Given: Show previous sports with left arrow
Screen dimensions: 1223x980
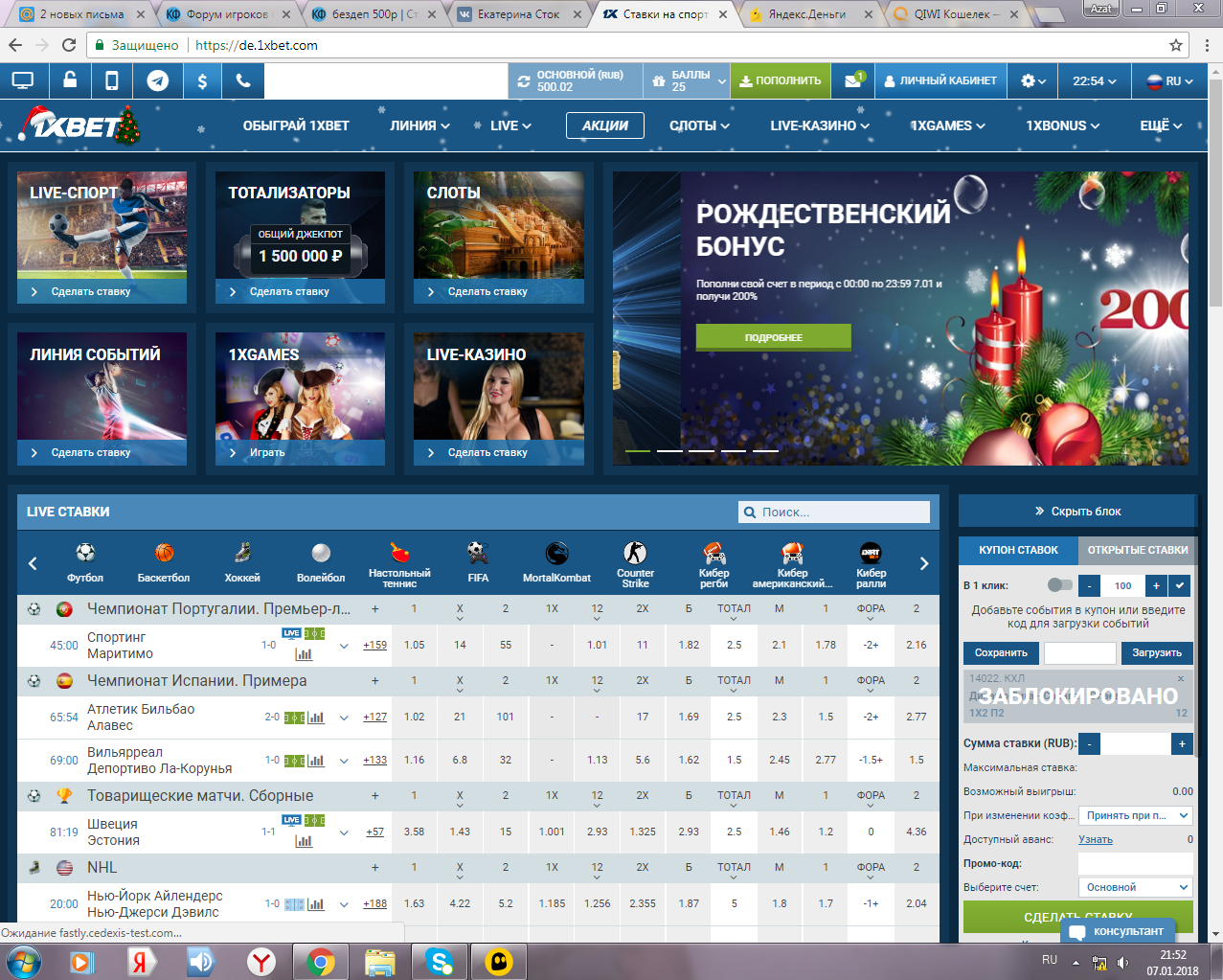Looking at the screenshot, I should click(33, 563).
